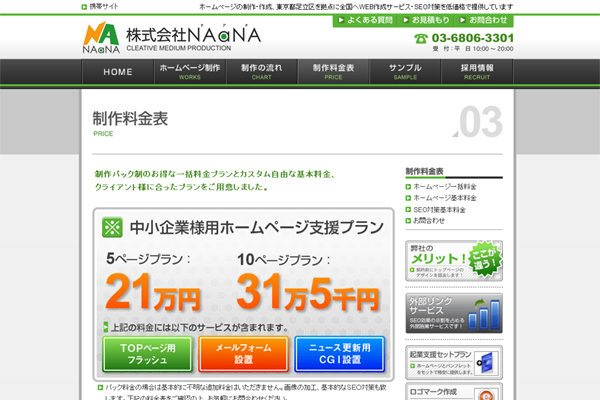Open SEO対策基本料金 sidebar link
Image resolution: width=600 pixels, height=400 pixels.
coord(443,209)
